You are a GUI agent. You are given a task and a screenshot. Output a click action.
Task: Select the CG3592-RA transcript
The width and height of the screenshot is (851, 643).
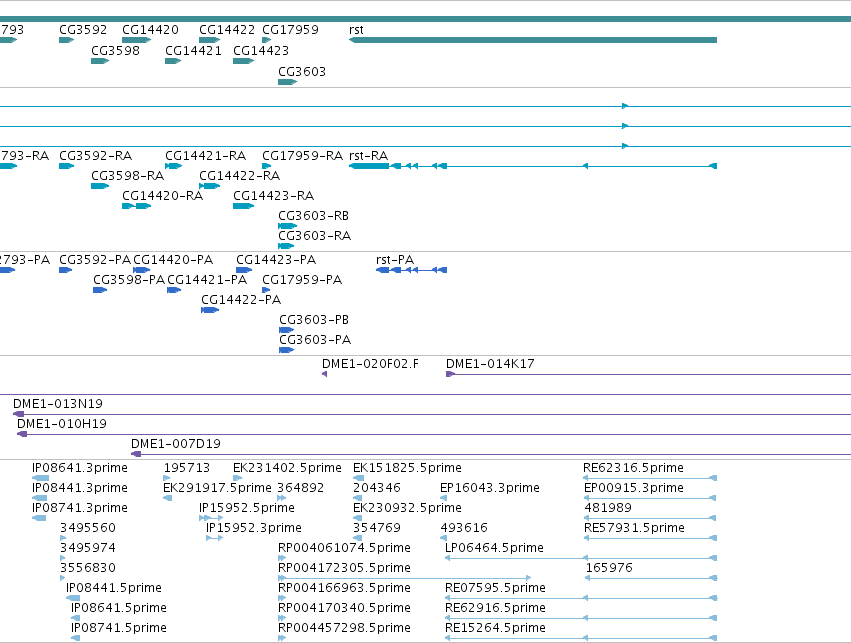click(66, 166)
